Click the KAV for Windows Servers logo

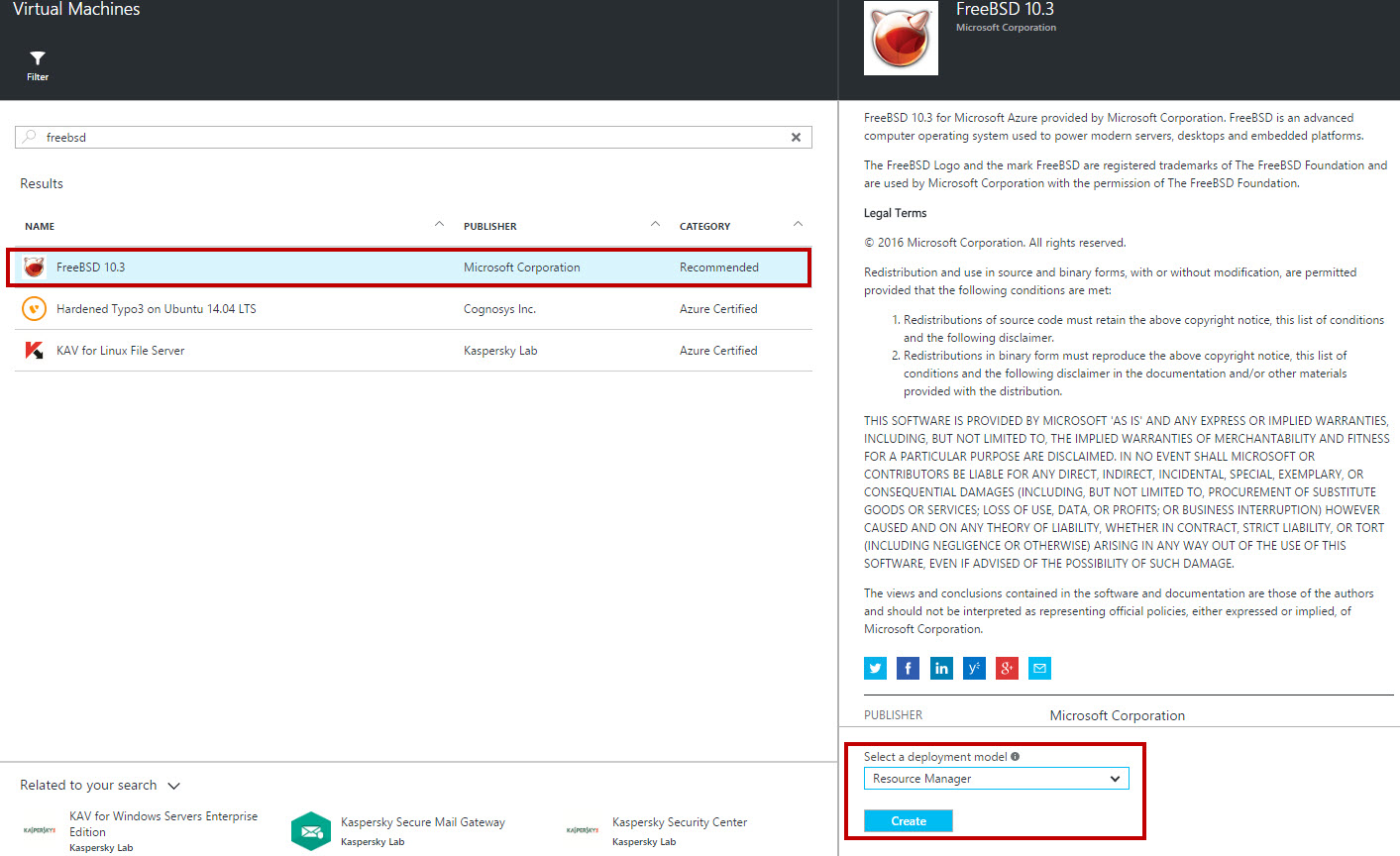(40, 830)
